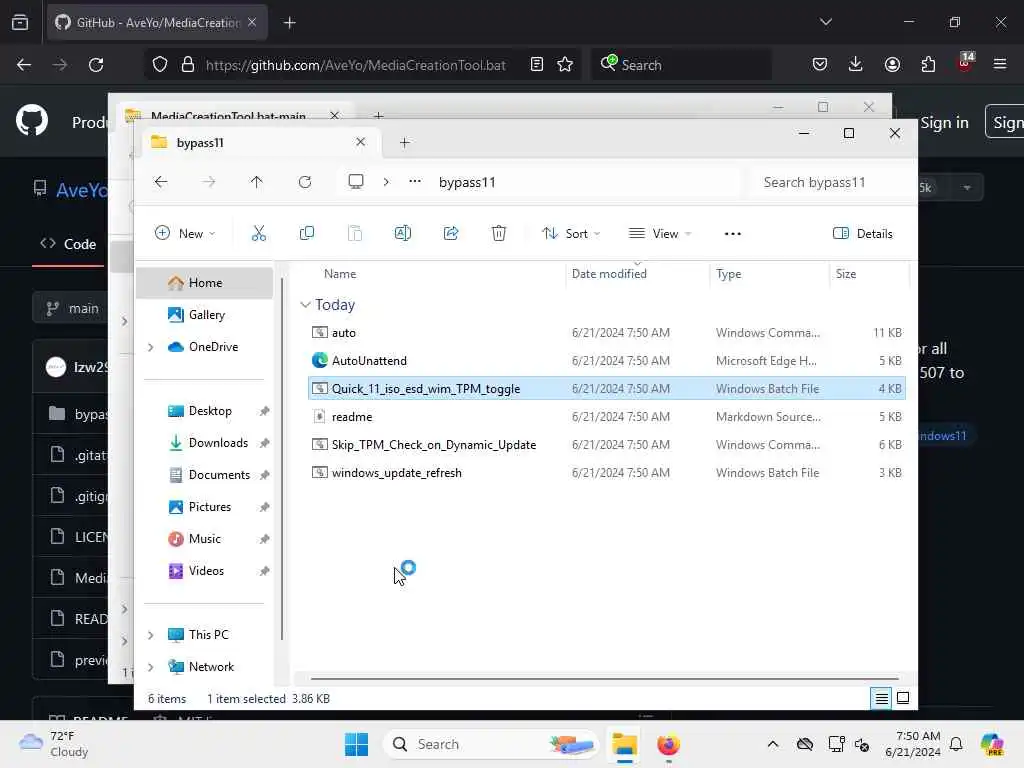Switch to large thumbnails view in status bar
This screenshot has height=768, width=1024.
[903, 698]
